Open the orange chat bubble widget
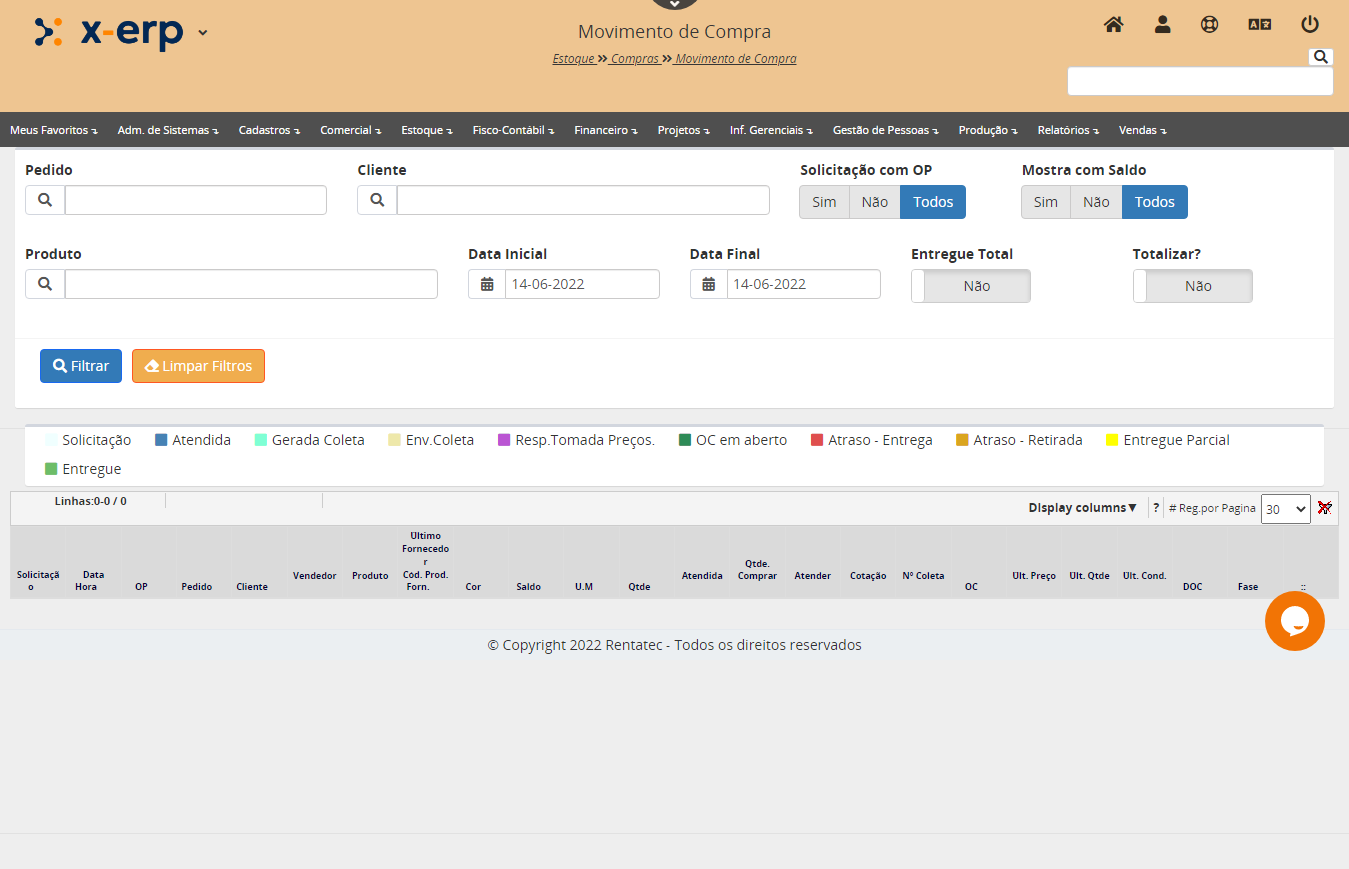Viewport: 1349px width, 869px height. pos(1294,621)
